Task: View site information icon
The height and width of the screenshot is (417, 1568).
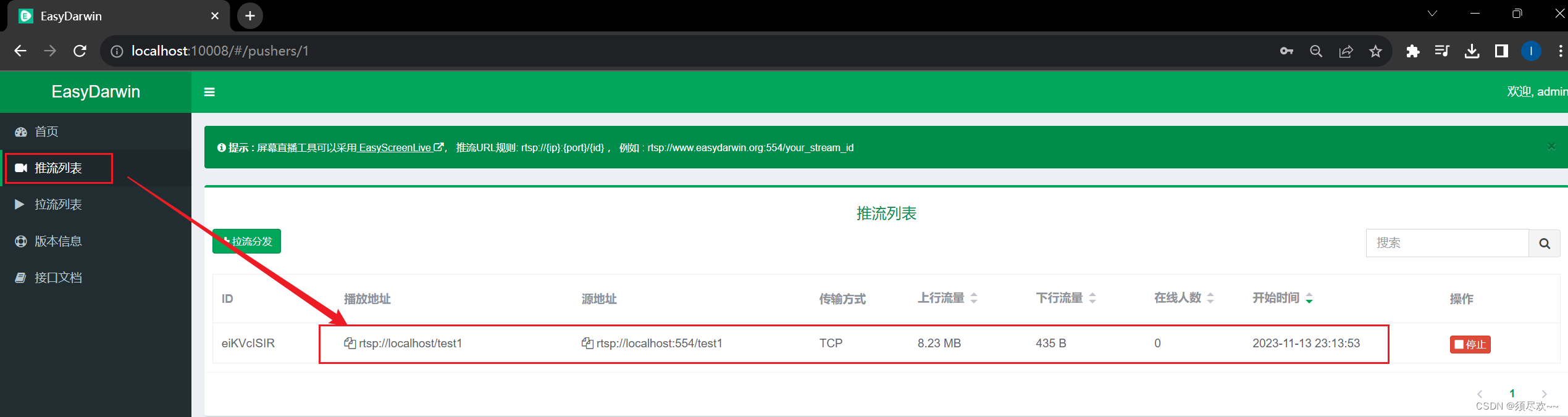Action: pyautogui.click(x=117, y=51)
